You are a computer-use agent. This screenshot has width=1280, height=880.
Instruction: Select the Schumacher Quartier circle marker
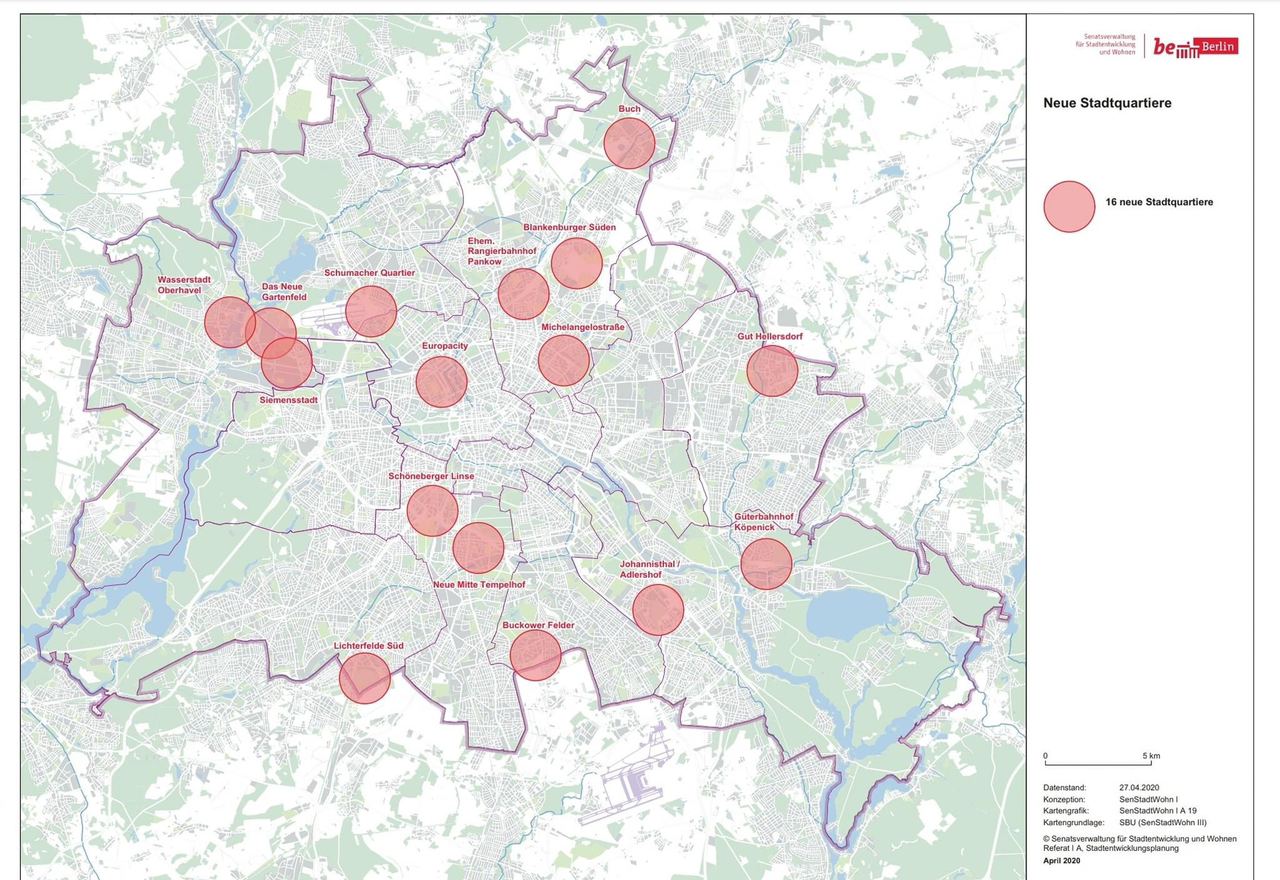tap(371, 311)
